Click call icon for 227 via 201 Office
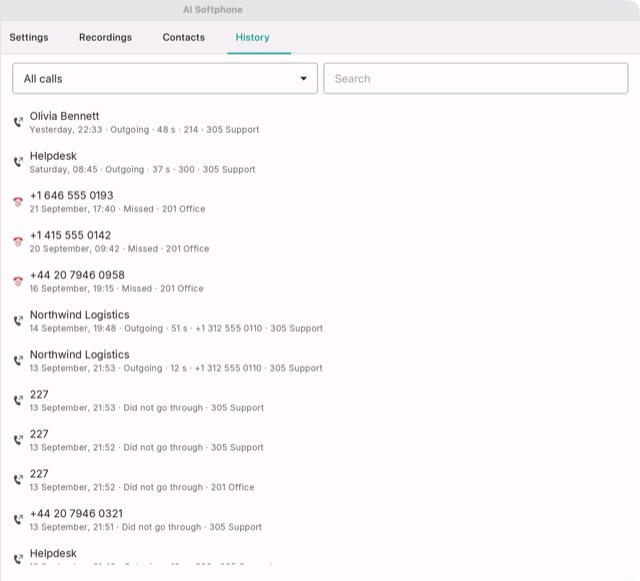The height and width of the screenshot is (581, 640). tap(18, 480)
